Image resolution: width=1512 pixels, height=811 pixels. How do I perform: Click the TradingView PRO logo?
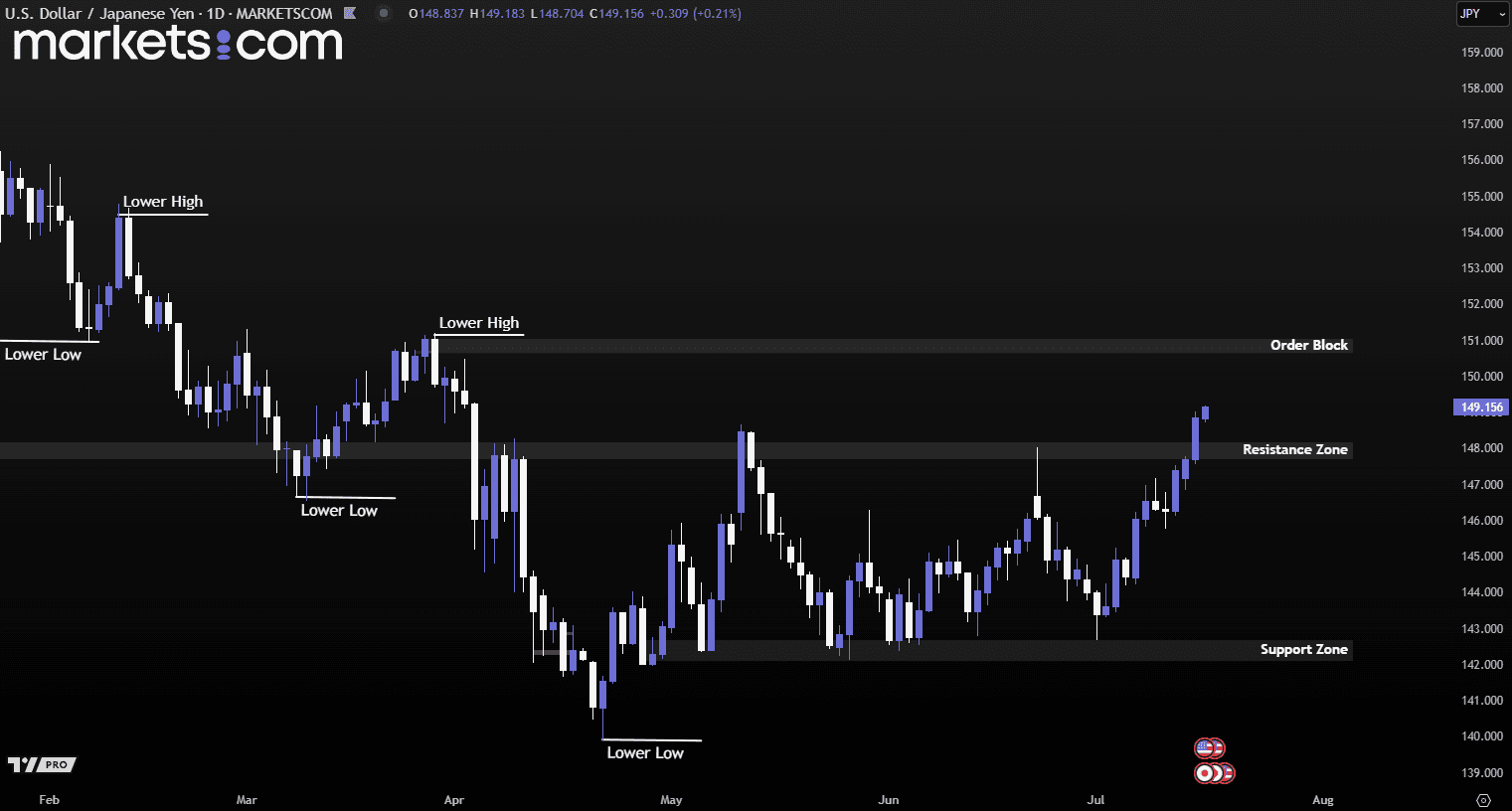[42, 764]
